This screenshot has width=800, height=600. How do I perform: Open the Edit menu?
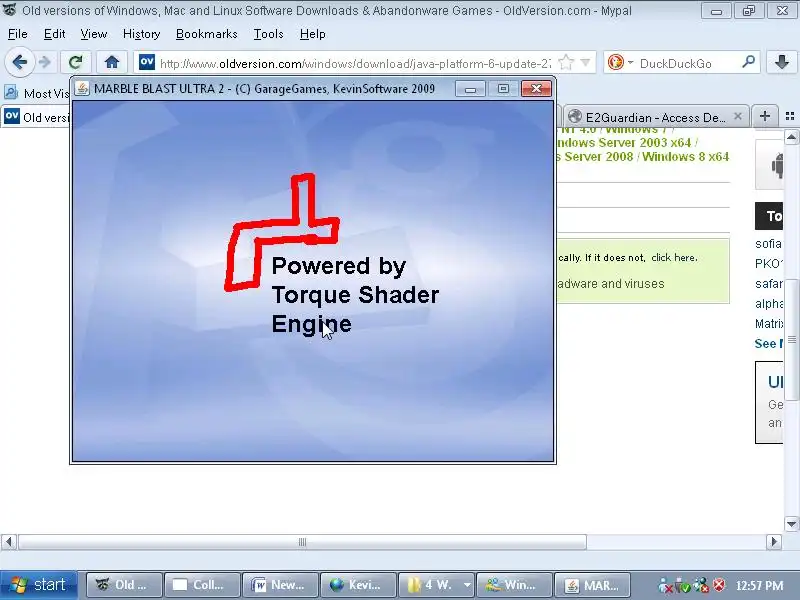54,34
